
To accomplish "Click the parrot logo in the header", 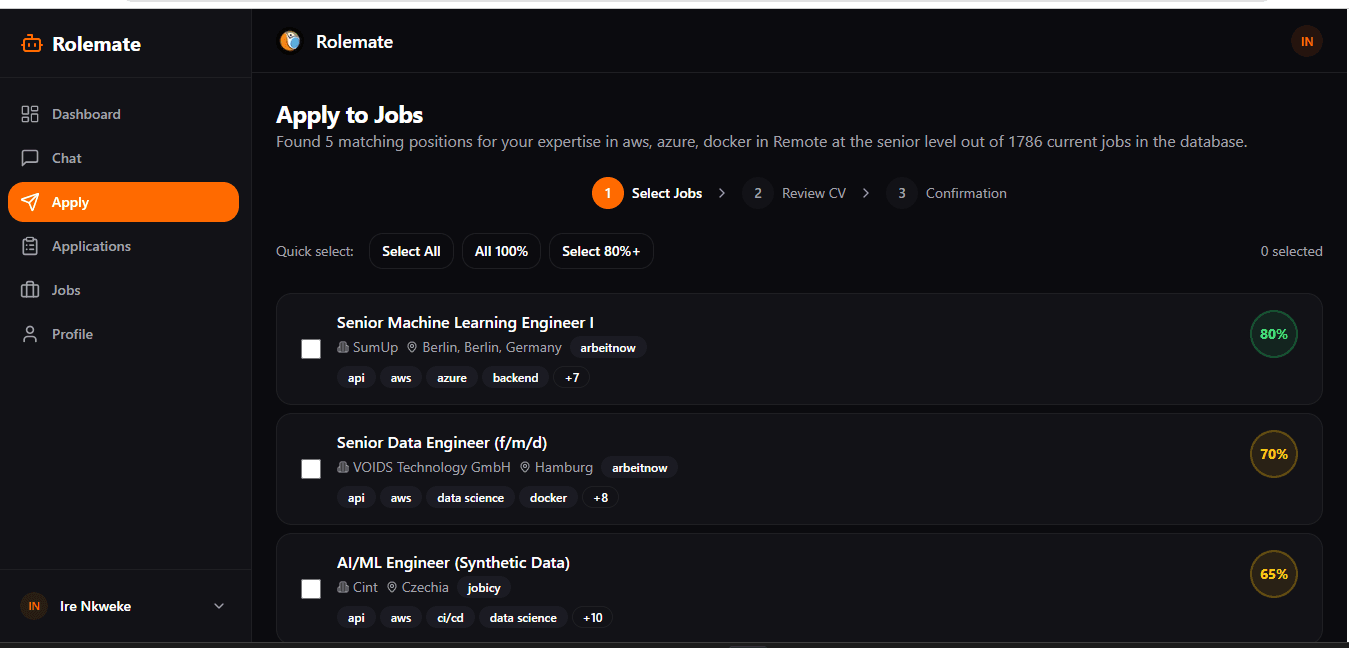I will tap(290, 41).
